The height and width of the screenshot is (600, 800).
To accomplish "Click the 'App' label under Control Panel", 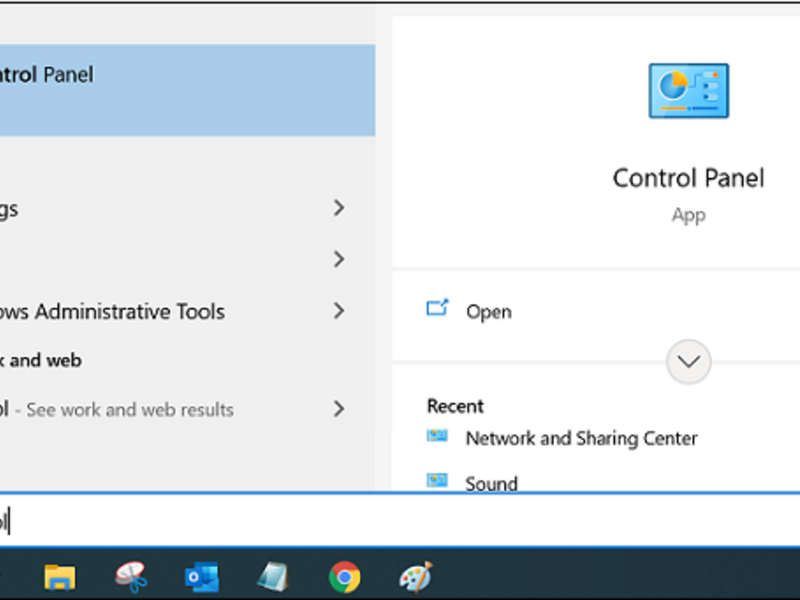I will coord(688,215).
